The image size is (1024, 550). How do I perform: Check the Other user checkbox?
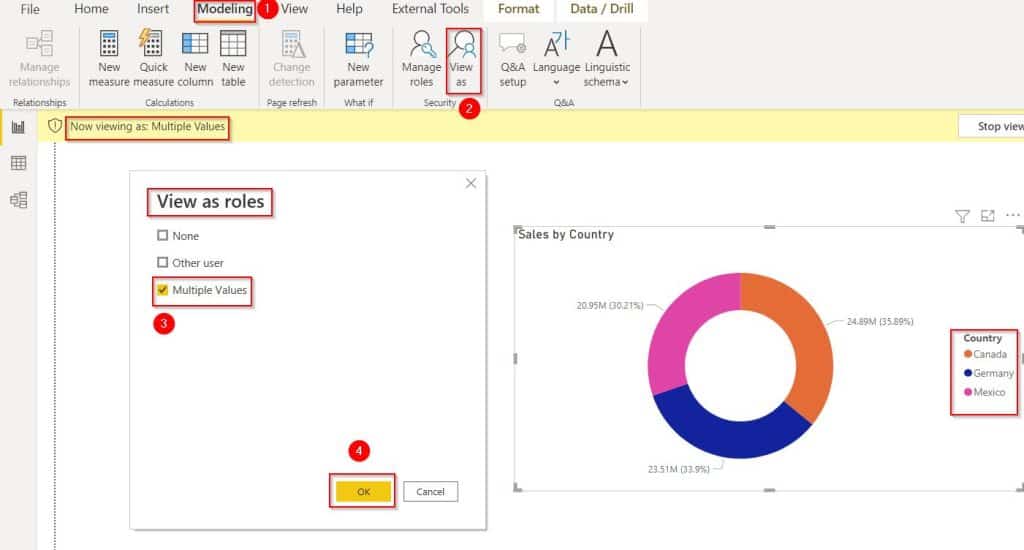click(x=163, y=263)
